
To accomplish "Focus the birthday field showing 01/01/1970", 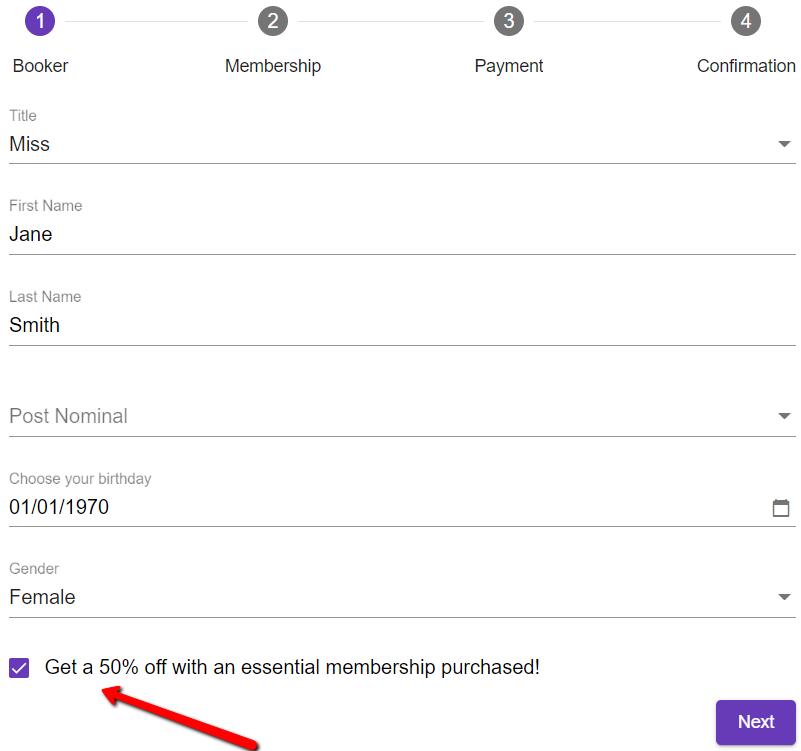I will [402, 507].
